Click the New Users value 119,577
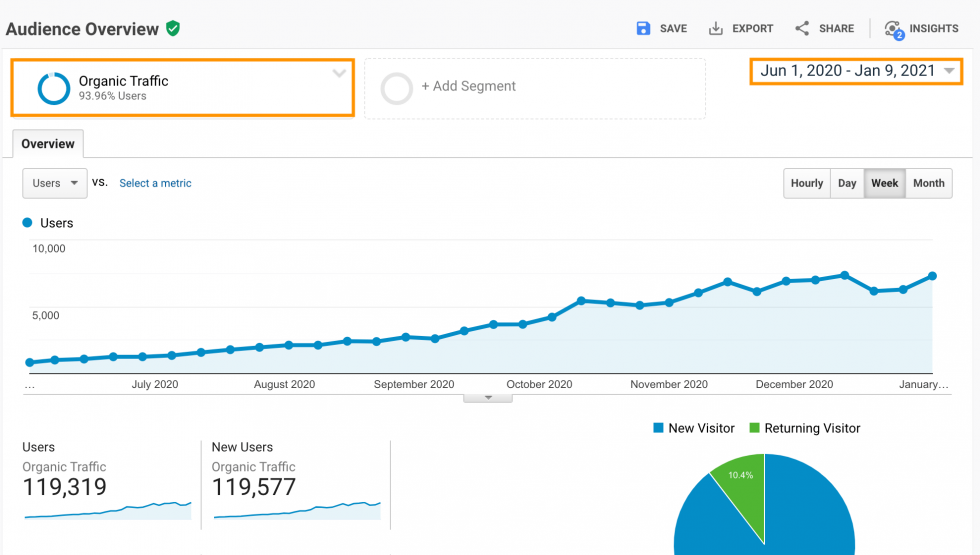 point(254,487)
